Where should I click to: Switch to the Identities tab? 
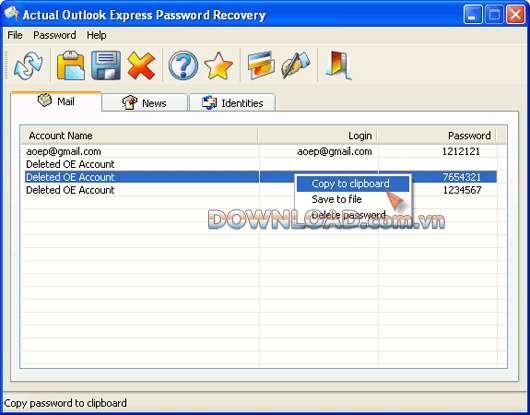pos(233,103)
